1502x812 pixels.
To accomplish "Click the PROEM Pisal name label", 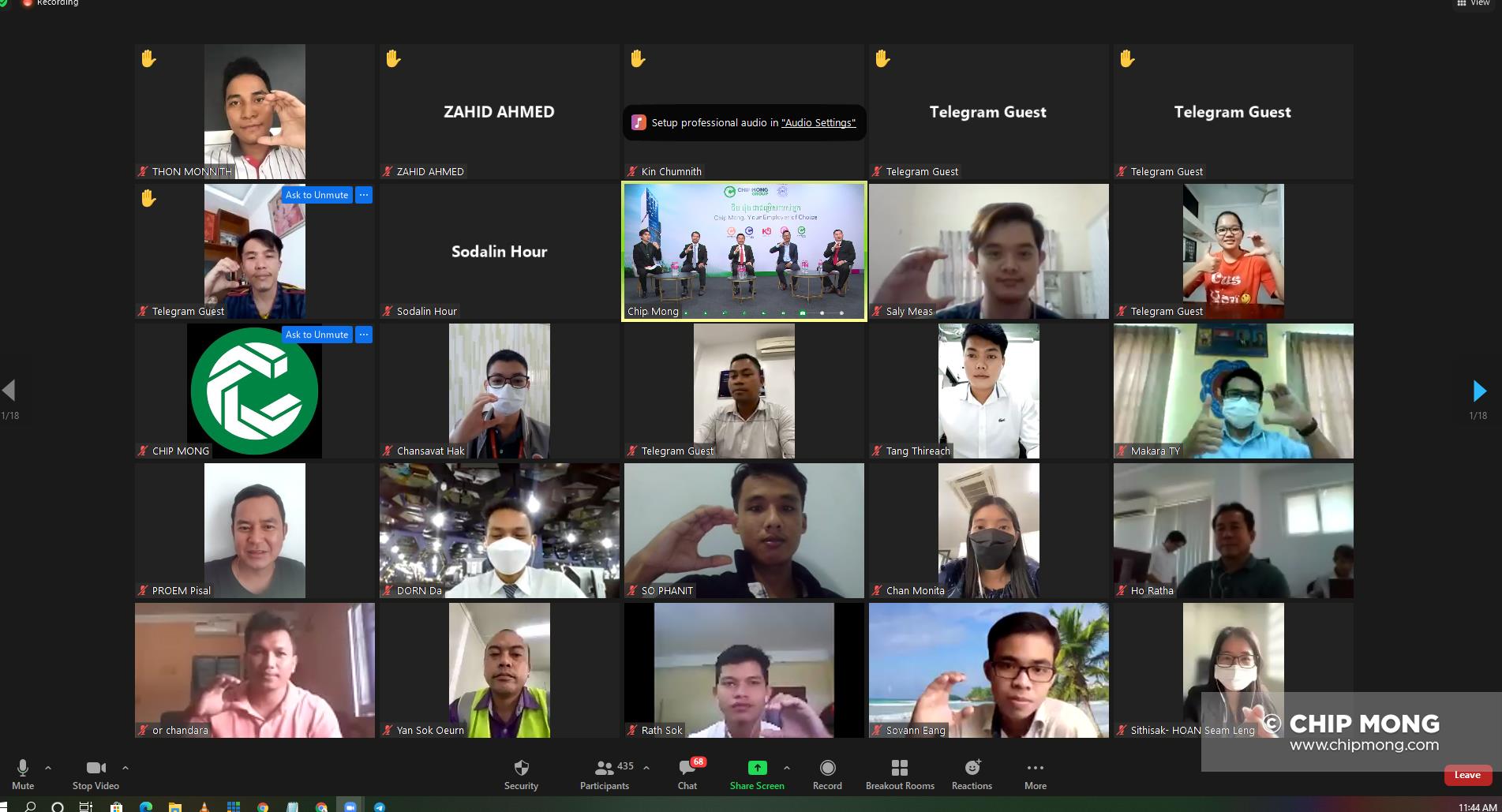I will click(182, 591).
